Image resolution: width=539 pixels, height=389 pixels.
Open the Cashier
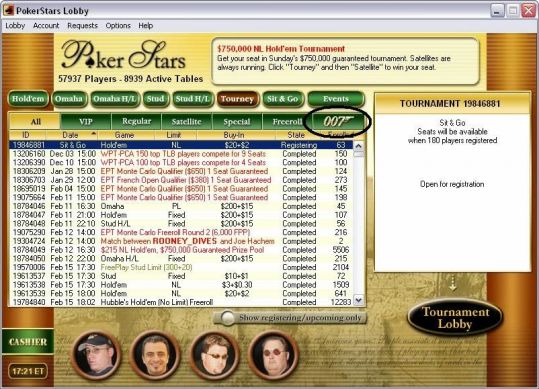[28, 342]
